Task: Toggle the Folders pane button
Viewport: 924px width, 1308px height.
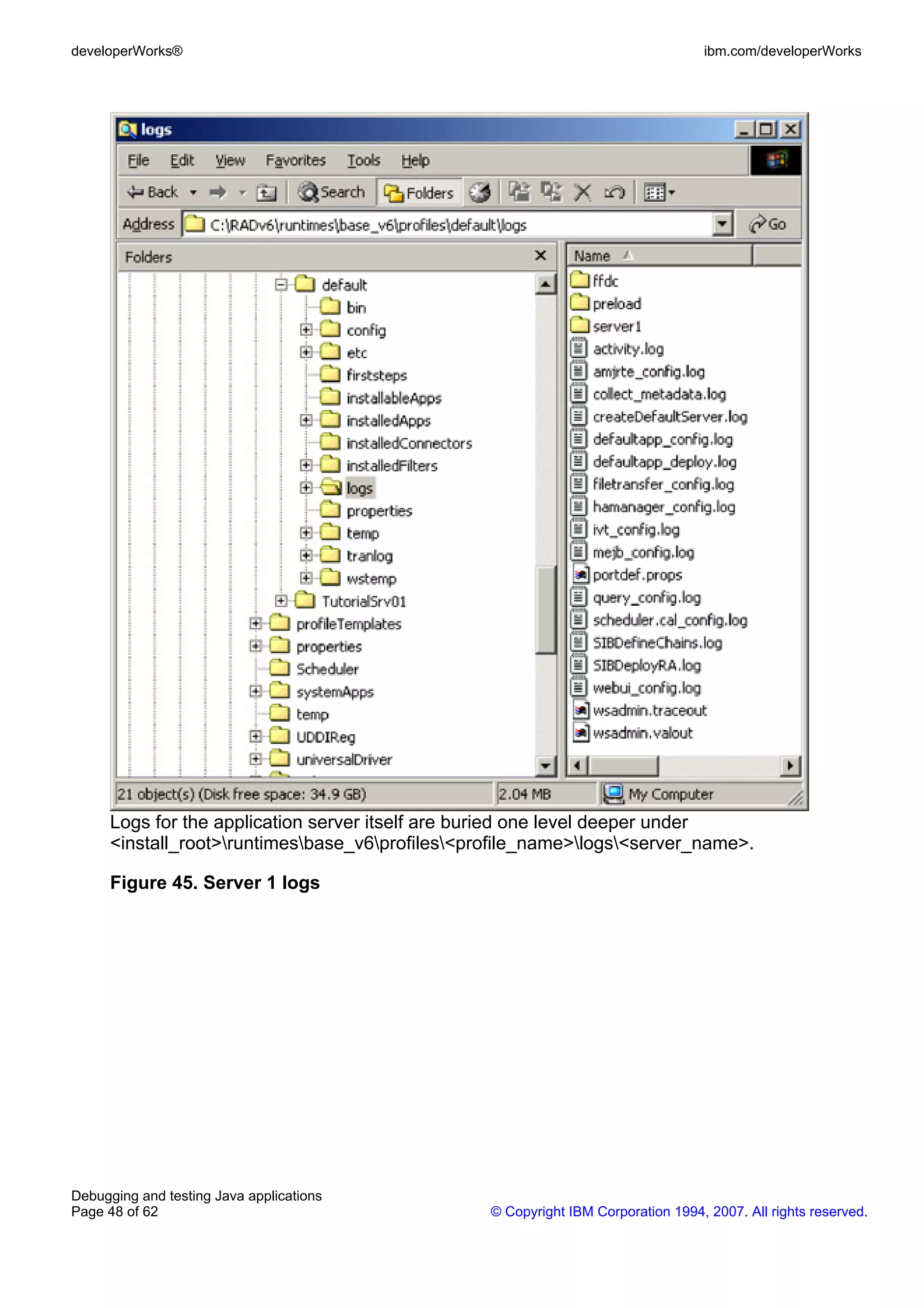Action: [419, 193]
